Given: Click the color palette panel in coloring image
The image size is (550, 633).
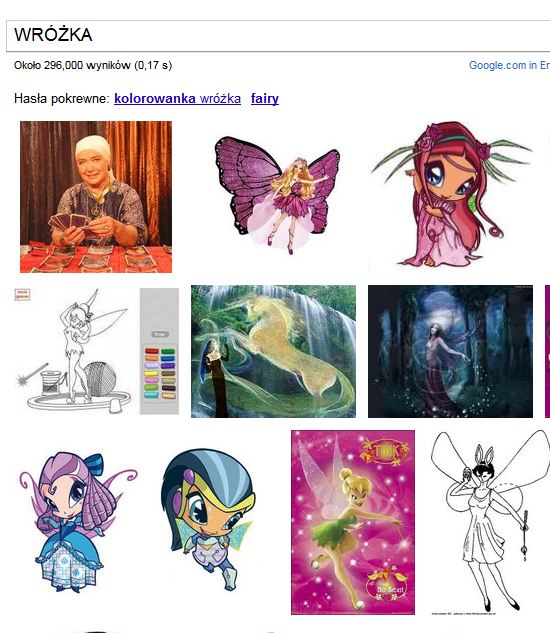Looking at the screenshot, I should click(x=160, y=351).
